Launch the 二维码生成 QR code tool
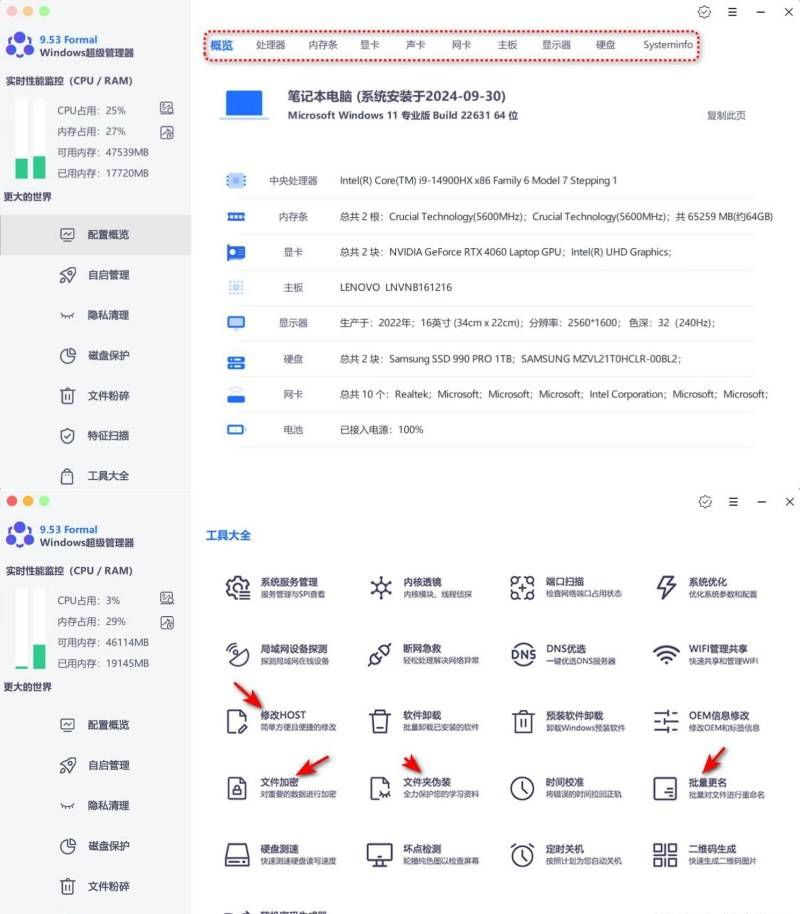Viewport: 800px width, 914px height. tap(666, 855)
